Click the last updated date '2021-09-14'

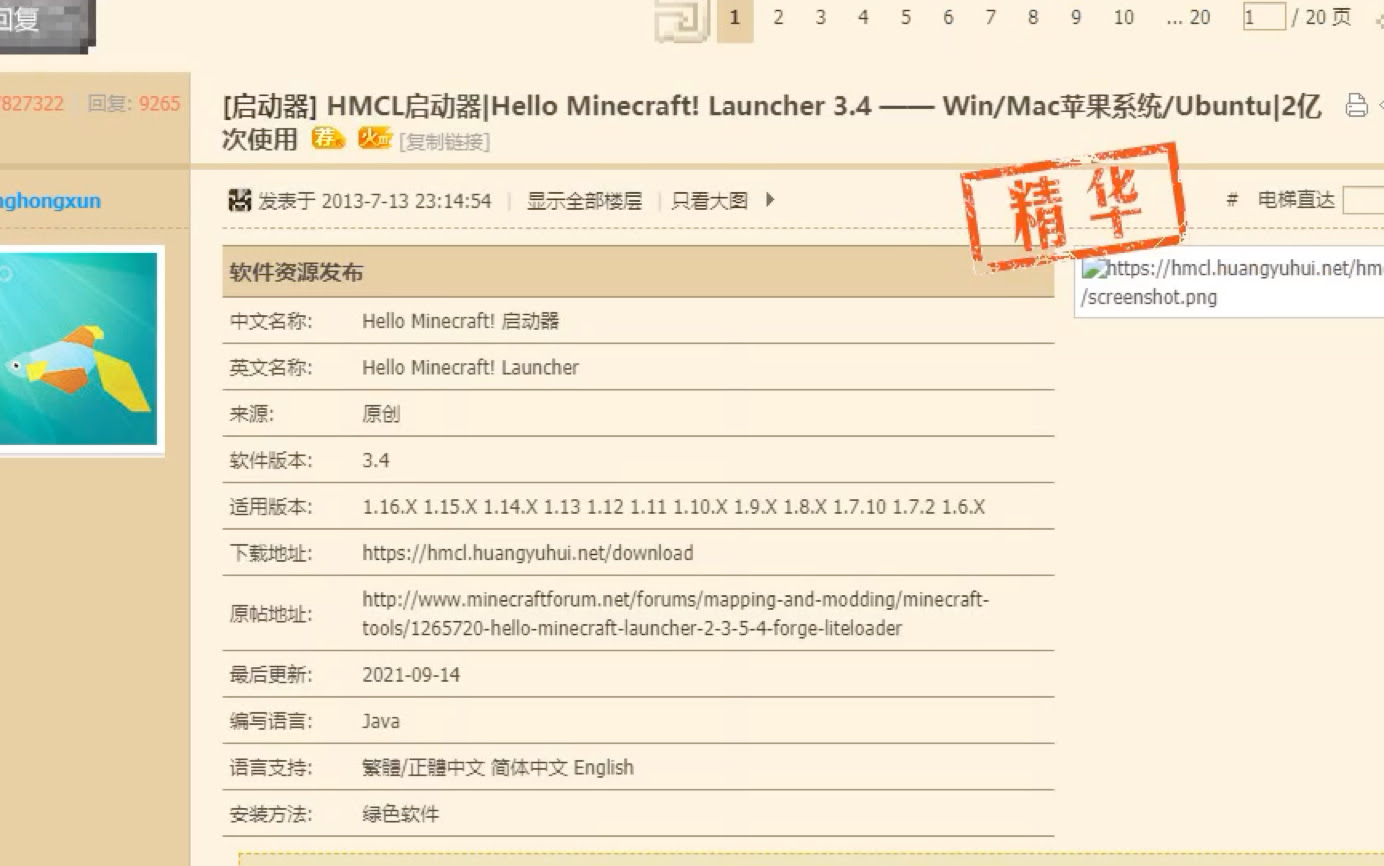[411, 675]
